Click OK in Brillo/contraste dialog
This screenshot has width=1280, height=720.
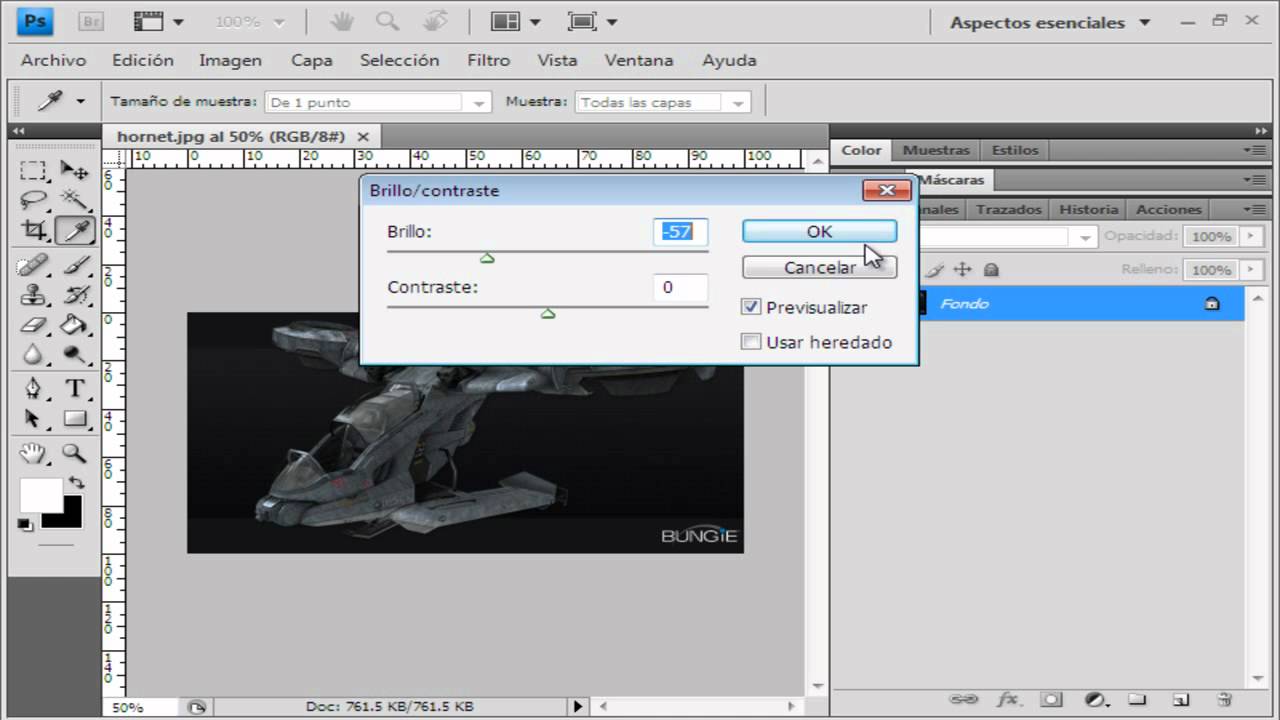pos(819,231)
